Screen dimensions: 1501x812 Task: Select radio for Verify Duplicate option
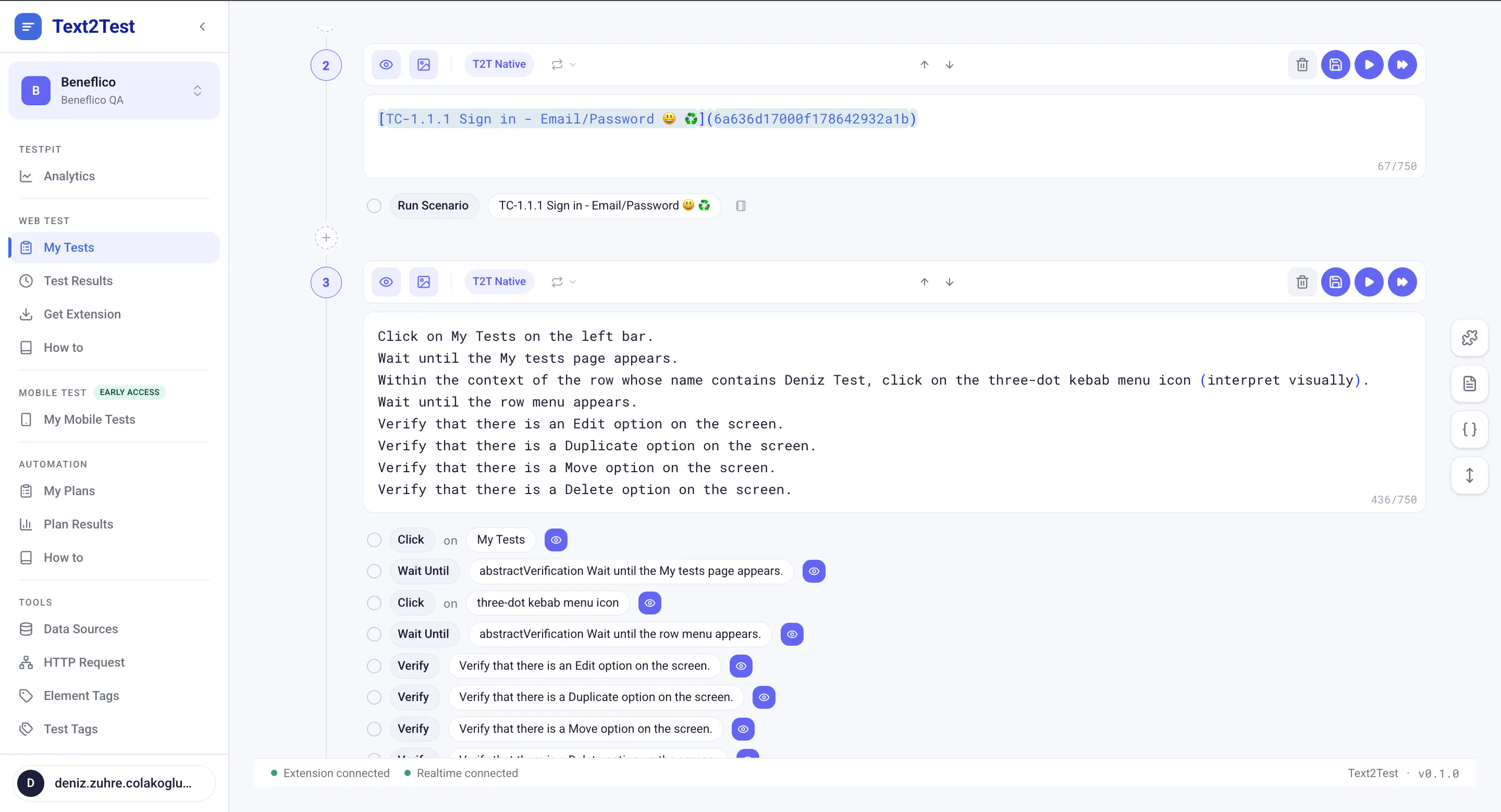(x=374, y=697)
